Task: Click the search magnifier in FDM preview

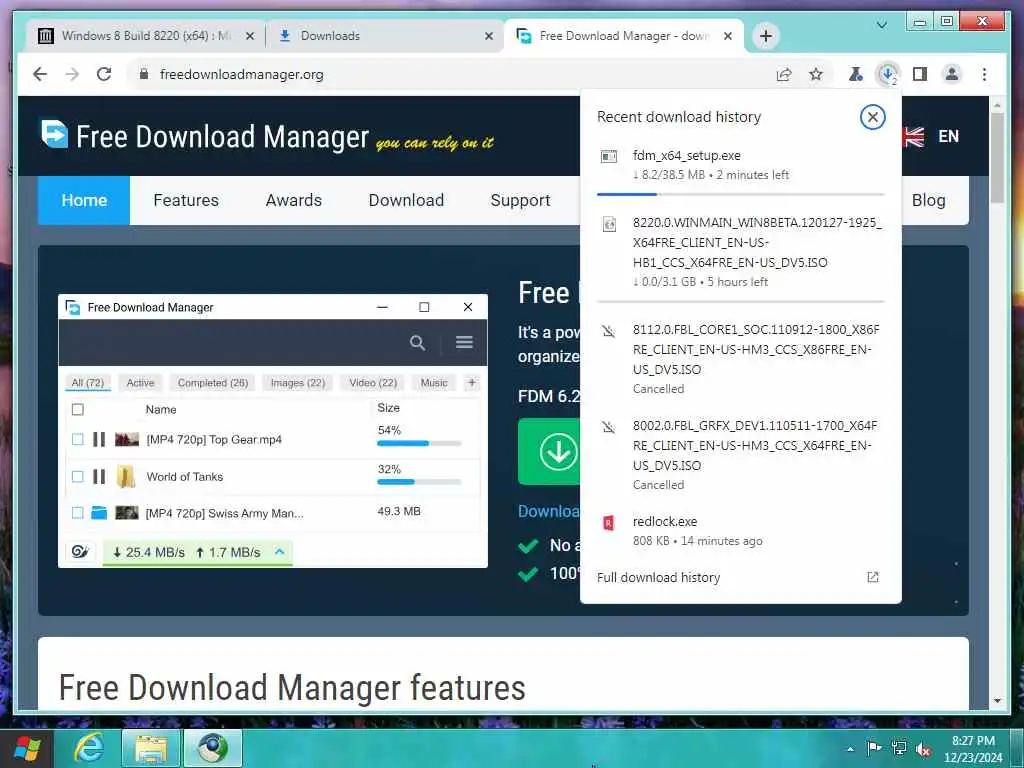Action: (x=417, y=343)
